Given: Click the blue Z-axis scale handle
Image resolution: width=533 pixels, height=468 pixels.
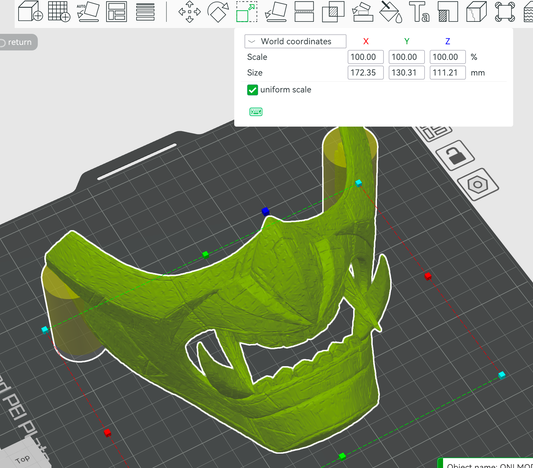Looking at the screenshot, I should tap(265, 211).
